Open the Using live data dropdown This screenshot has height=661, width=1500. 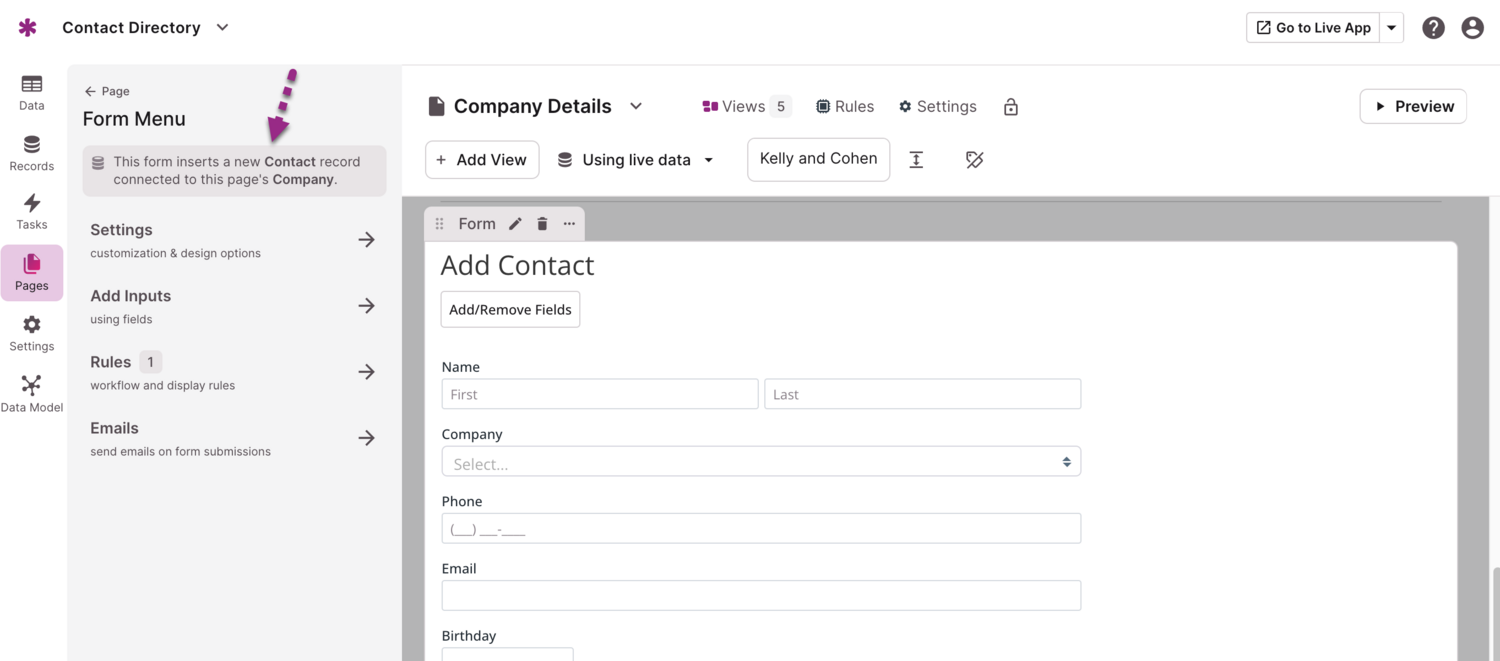point(636,160)
